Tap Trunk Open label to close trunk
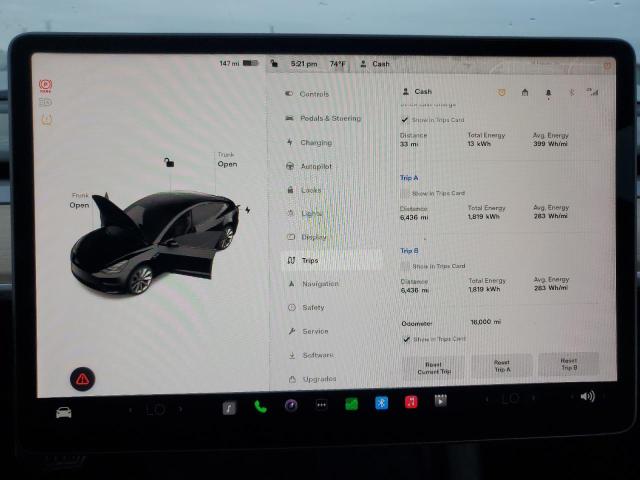640x480 pixels. click(x=227, y=160)
